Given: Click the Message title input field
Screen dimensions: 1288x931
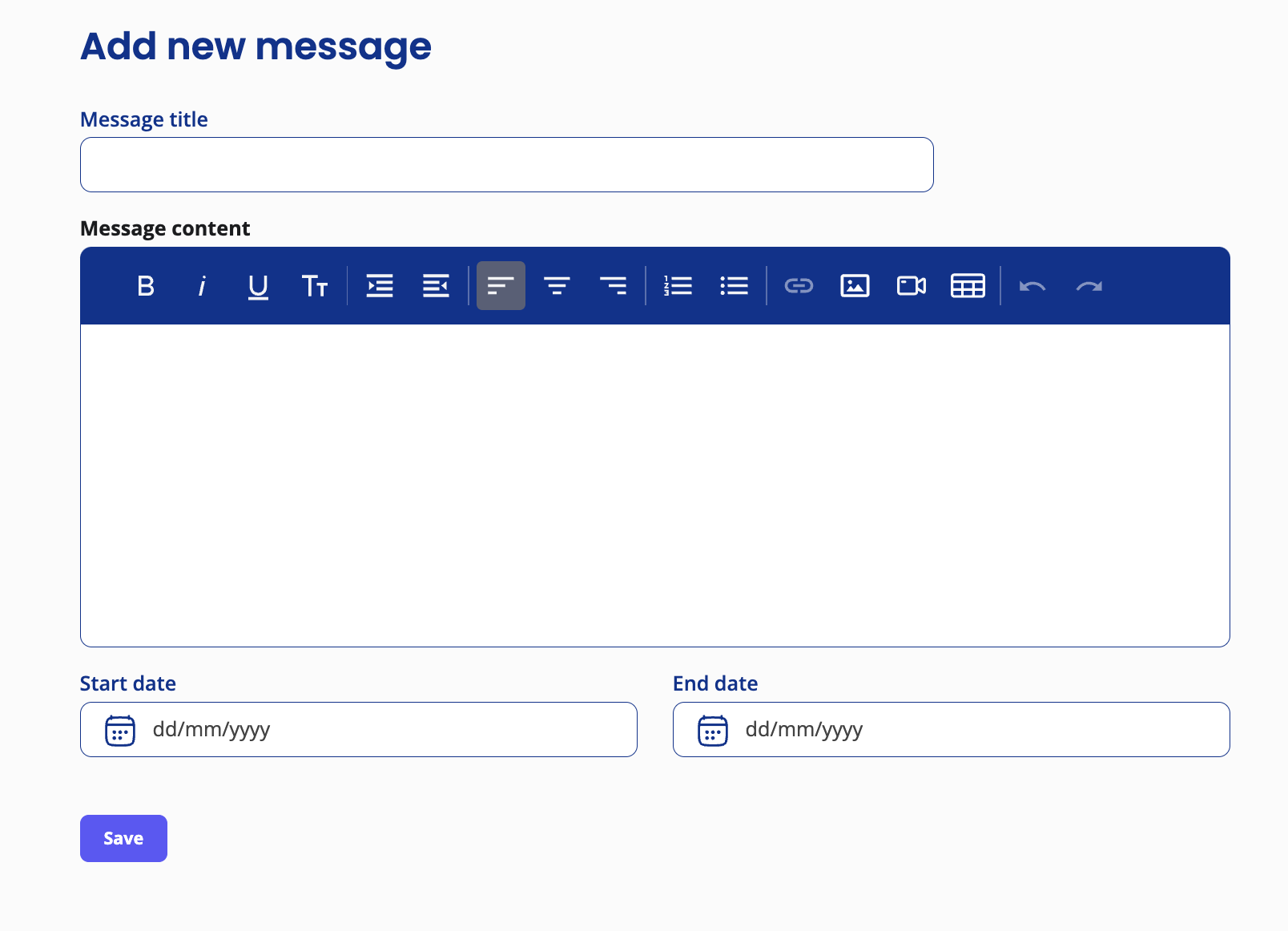Looking at the screenshot, I should [506, 164].
